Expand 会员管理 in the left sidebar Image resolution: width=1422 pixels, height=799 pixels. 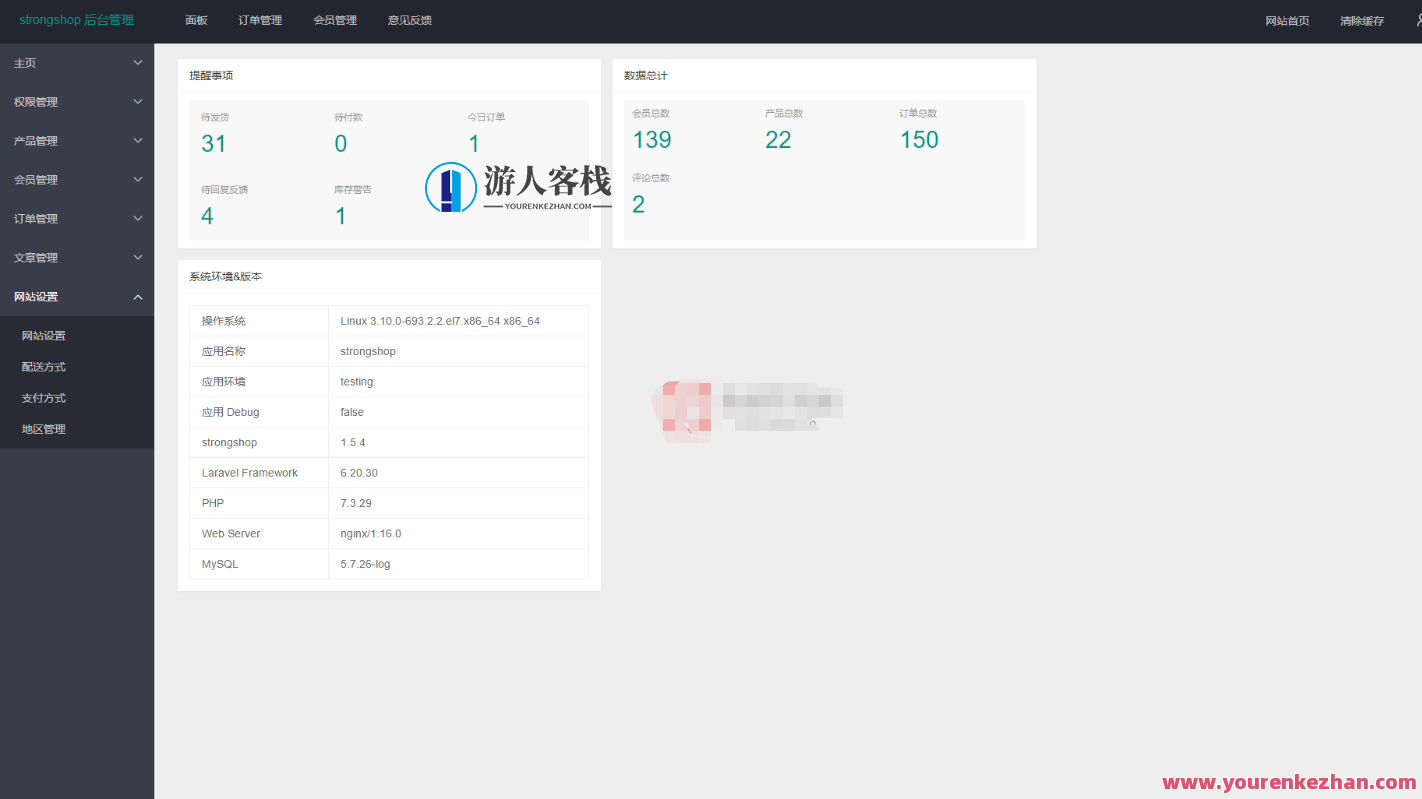(x=77, y=179)
